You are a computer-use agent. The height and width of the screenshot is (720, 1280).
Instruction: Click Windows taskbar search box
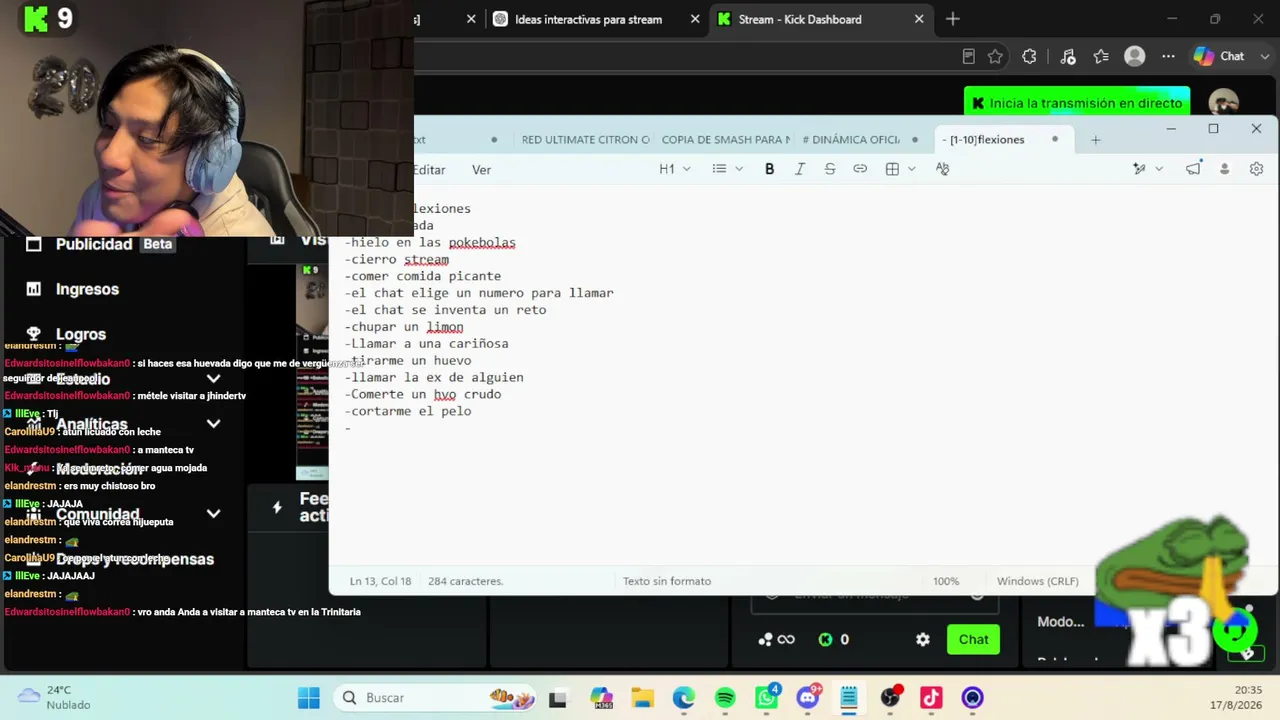click(x=436, y=698)
